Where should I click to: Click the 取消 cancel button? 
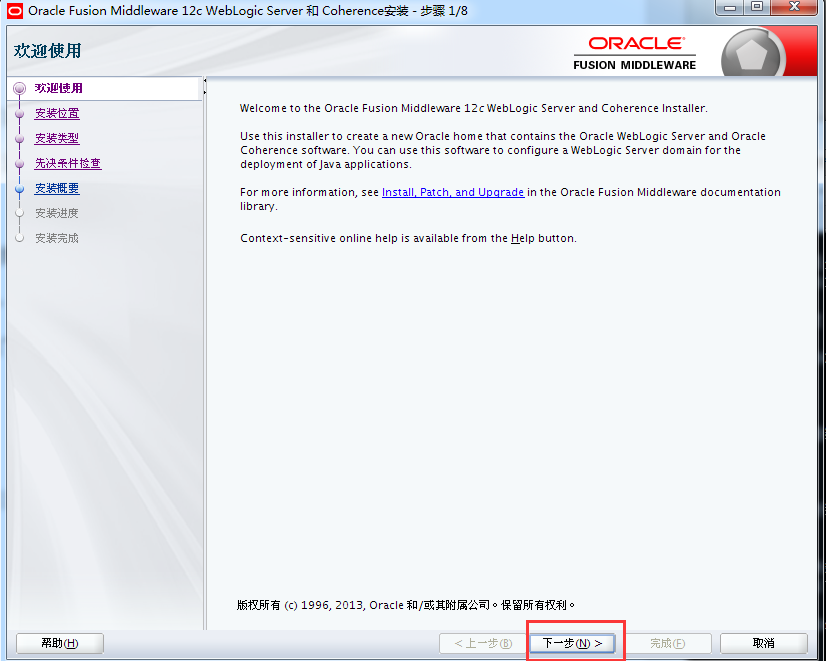click(x=763, y=643)
